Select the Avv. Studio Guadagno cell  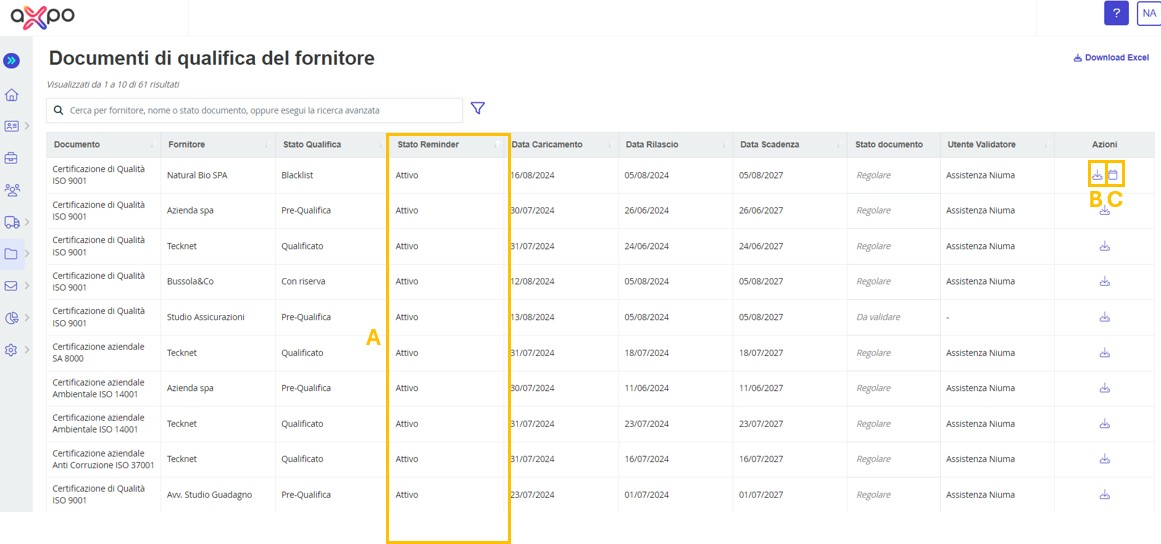(x=218, y=495)
